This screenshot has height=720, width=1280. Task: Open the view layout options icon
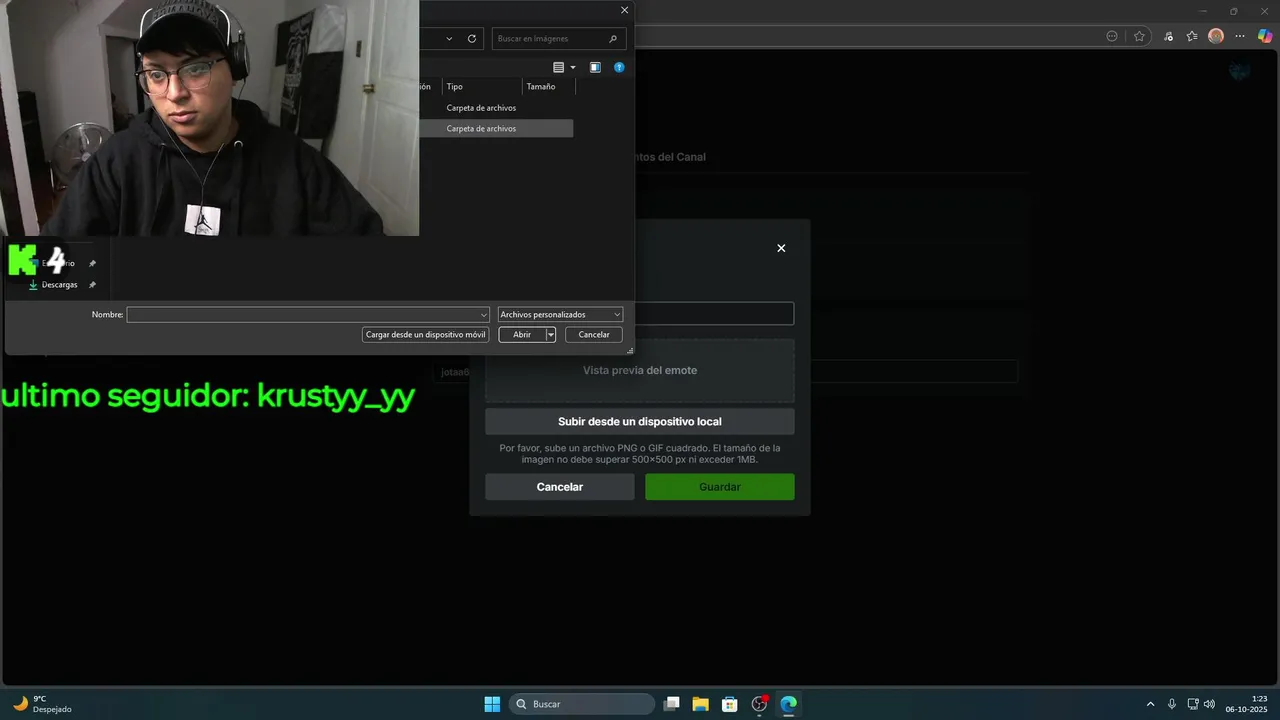click(x=559, y=67)
